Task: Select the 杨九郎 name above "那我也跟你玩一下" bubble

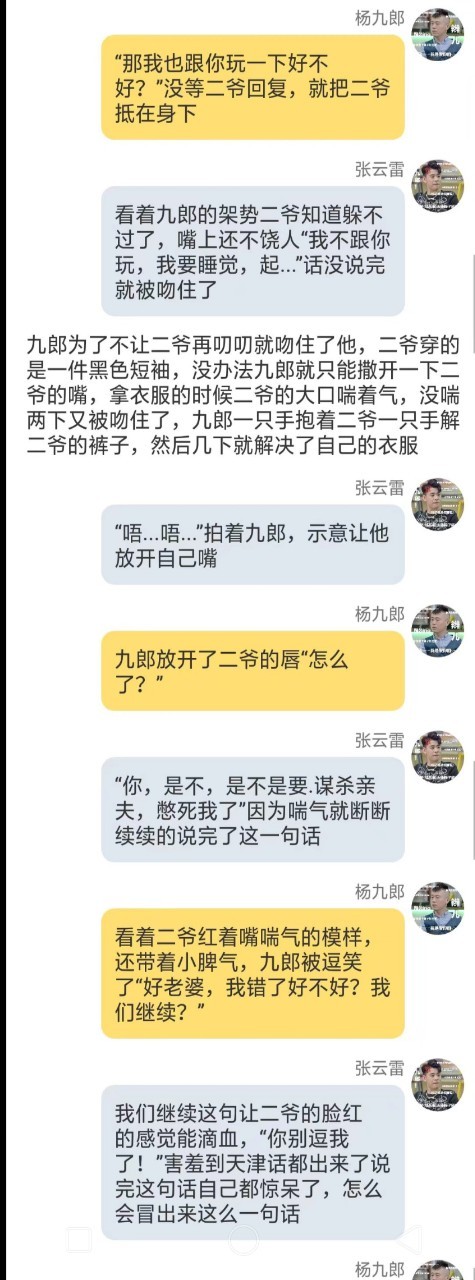Action: pyautogui.click(x=380, y=19)
